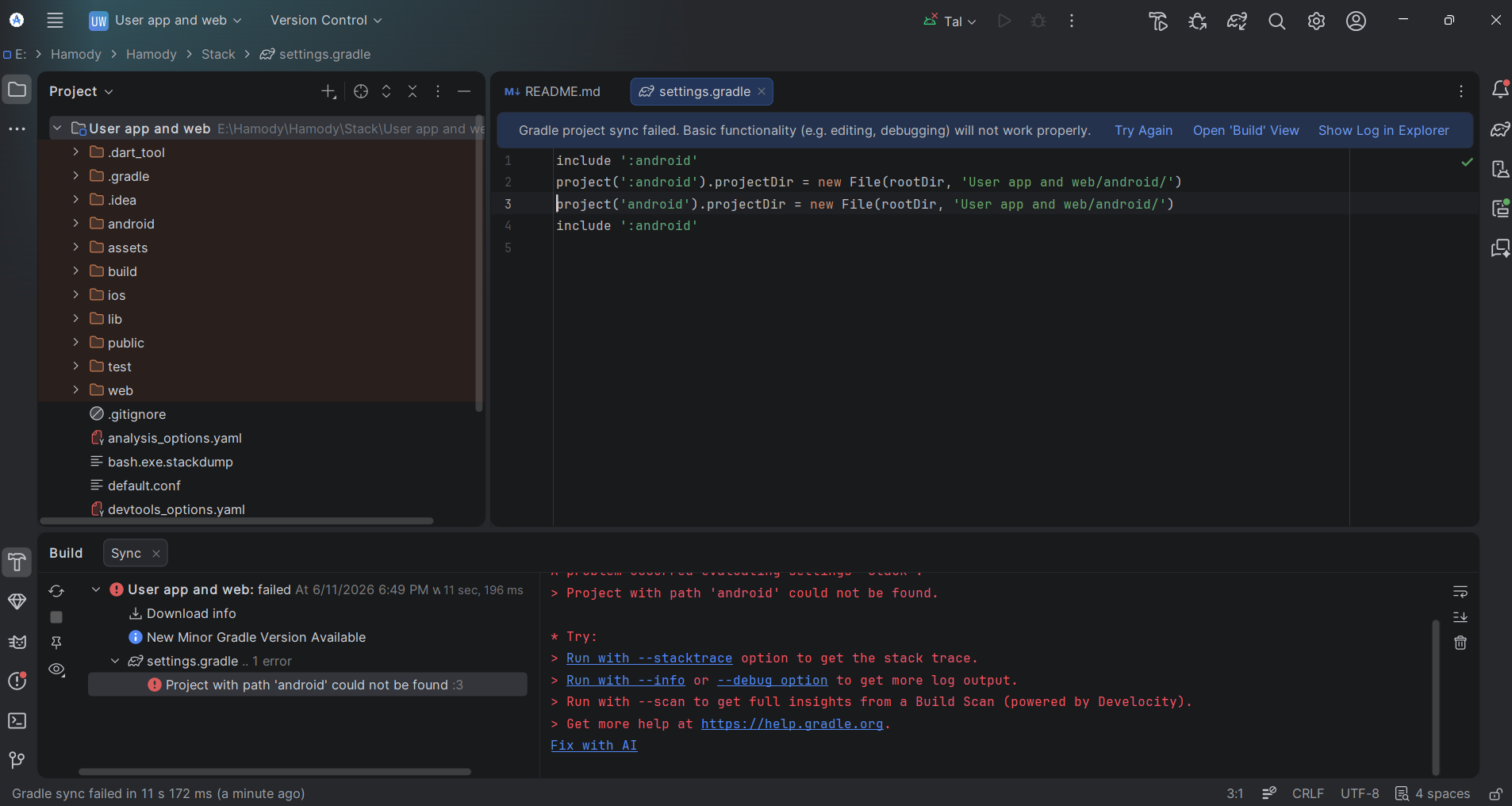Open Running Devices icon in right sidebar

click(1500, 209)
